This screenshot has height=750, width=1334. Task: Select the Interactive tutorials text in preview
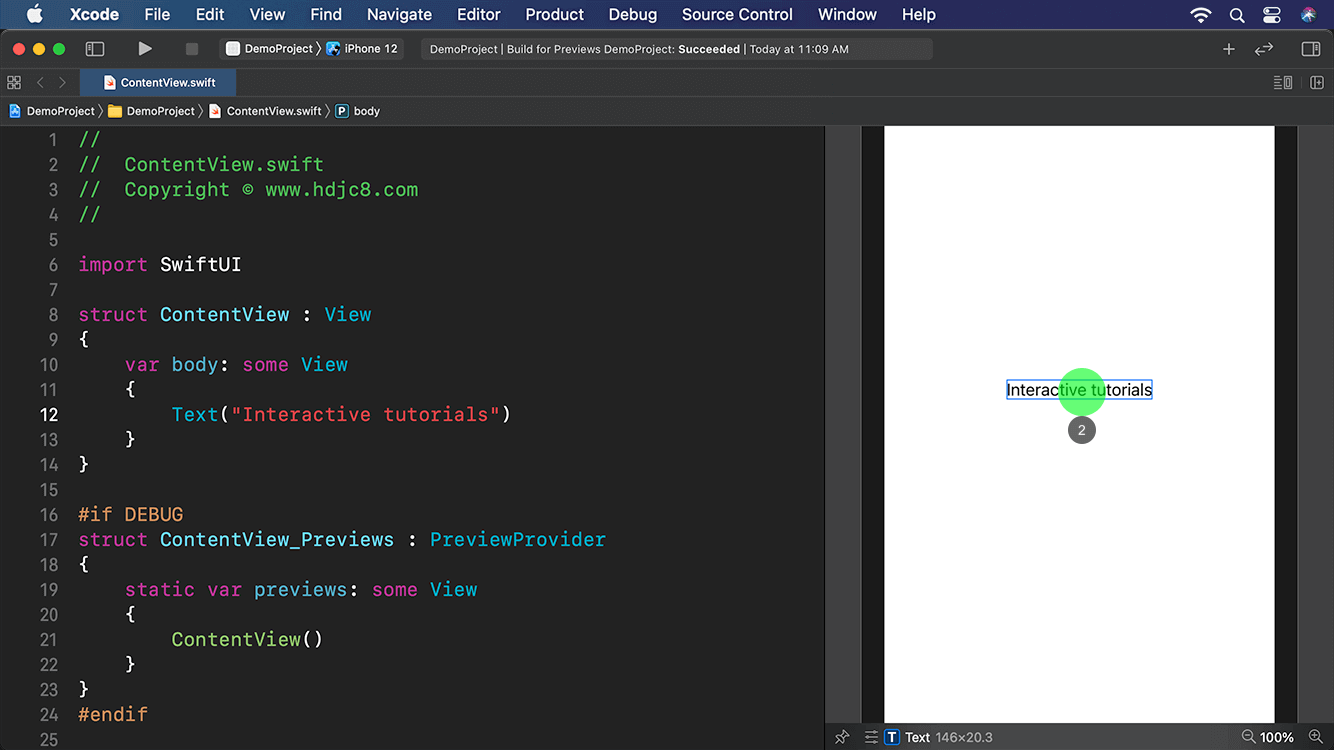pyautogui.click(x=1079, y=390)
